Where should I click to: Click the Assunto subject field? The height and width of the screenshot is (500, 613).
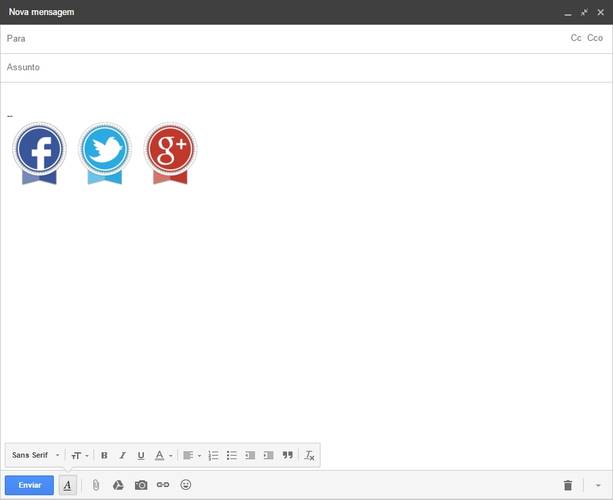click(306, 68)
